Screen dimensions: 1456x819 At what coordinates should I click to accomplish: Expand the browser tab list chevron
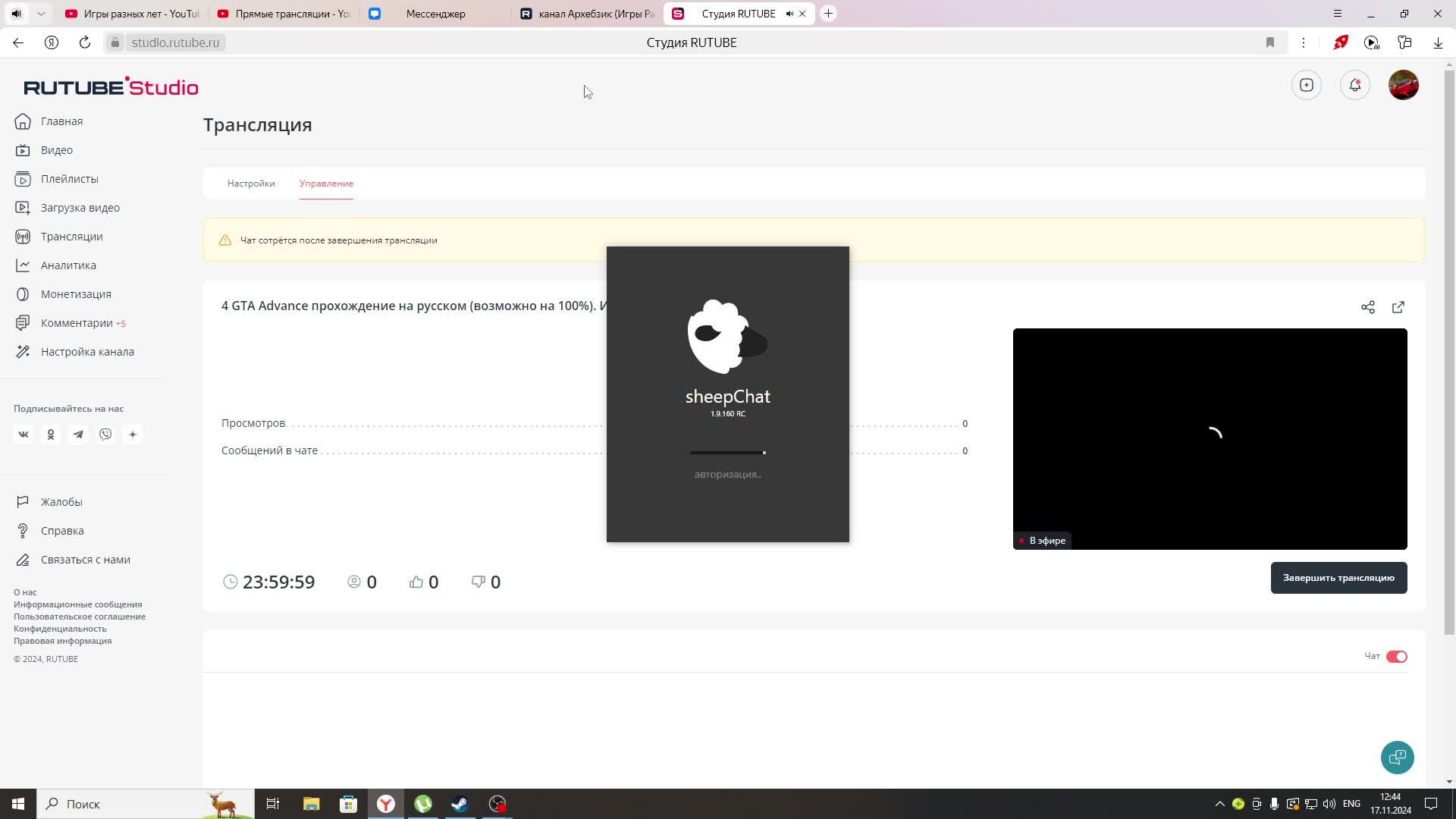(41, 14)
